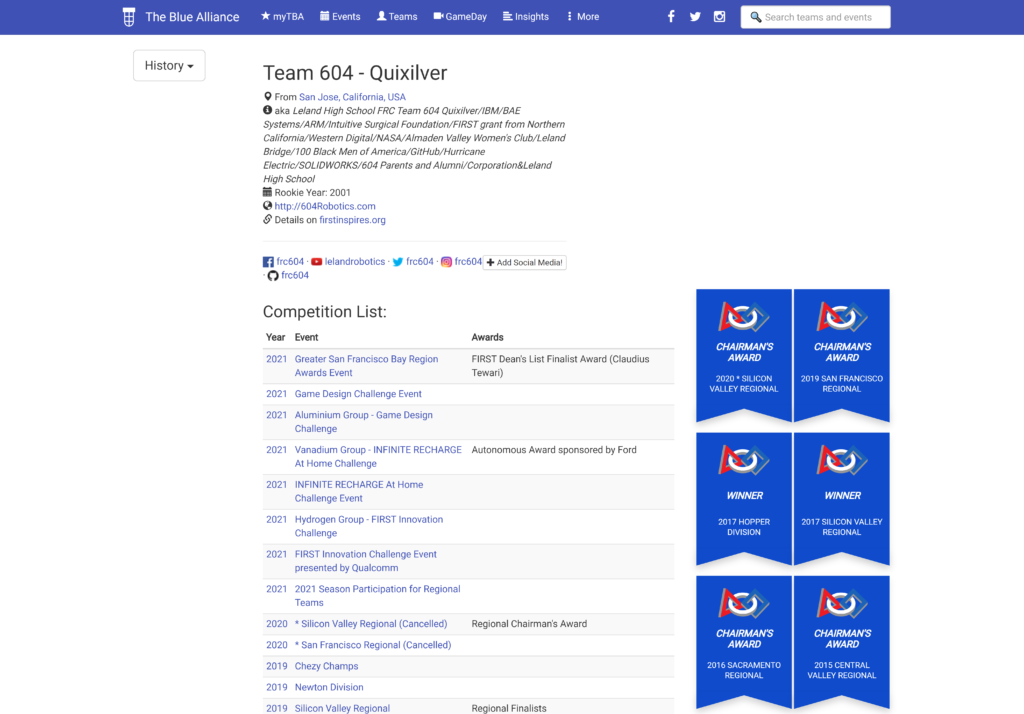Open Hydrogen Group - FIRST Innovation Challenge

pyautogui.click(x=368, y=526)
